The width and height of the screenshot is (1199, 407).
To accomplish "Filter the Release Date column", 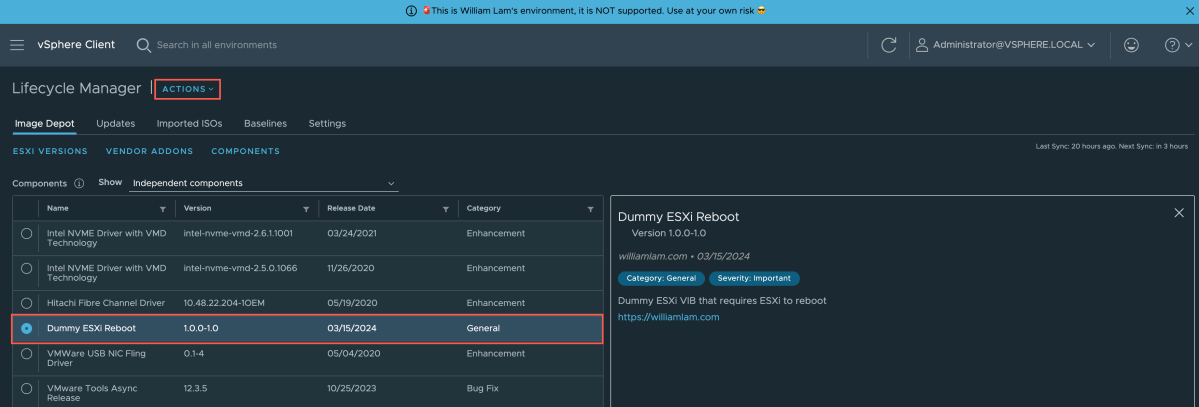I will 446,209.
